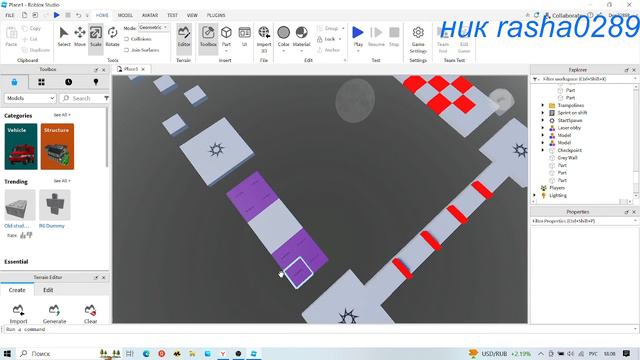Close the Toolbox panel

[103, 70]
